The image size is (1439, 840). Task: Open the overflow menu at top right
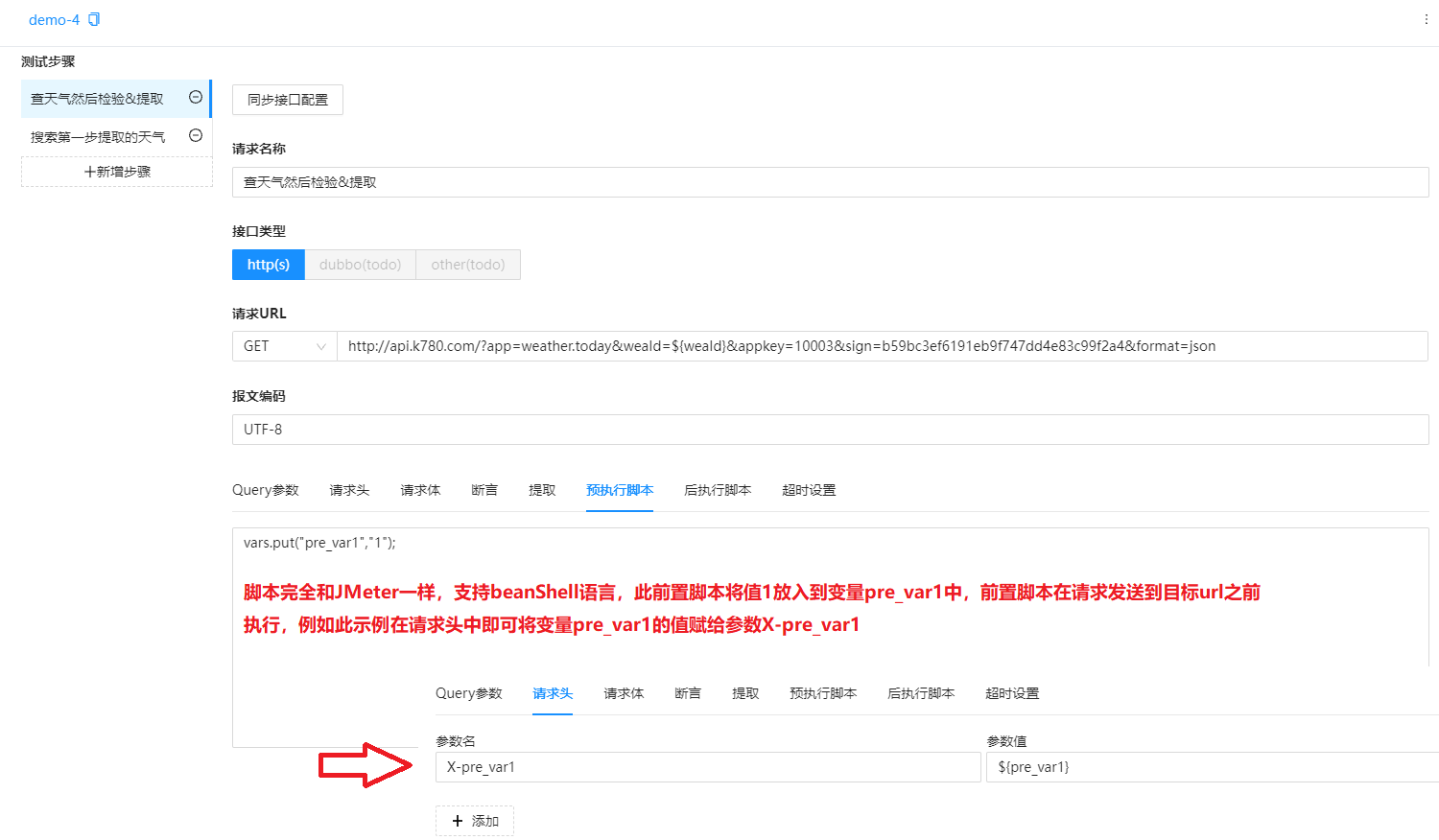point(1427,18)
